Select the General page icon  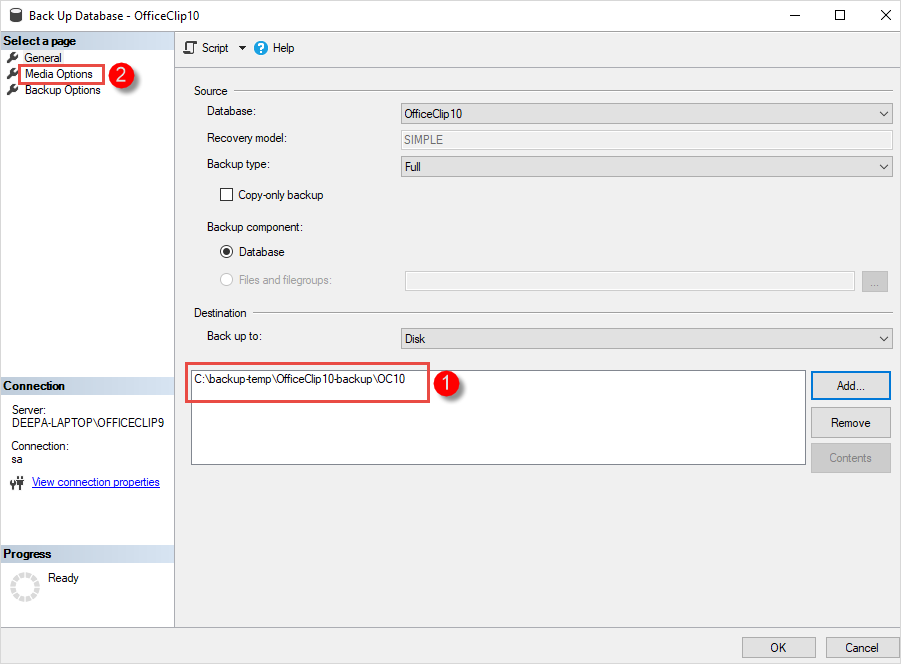pos(13,57)
